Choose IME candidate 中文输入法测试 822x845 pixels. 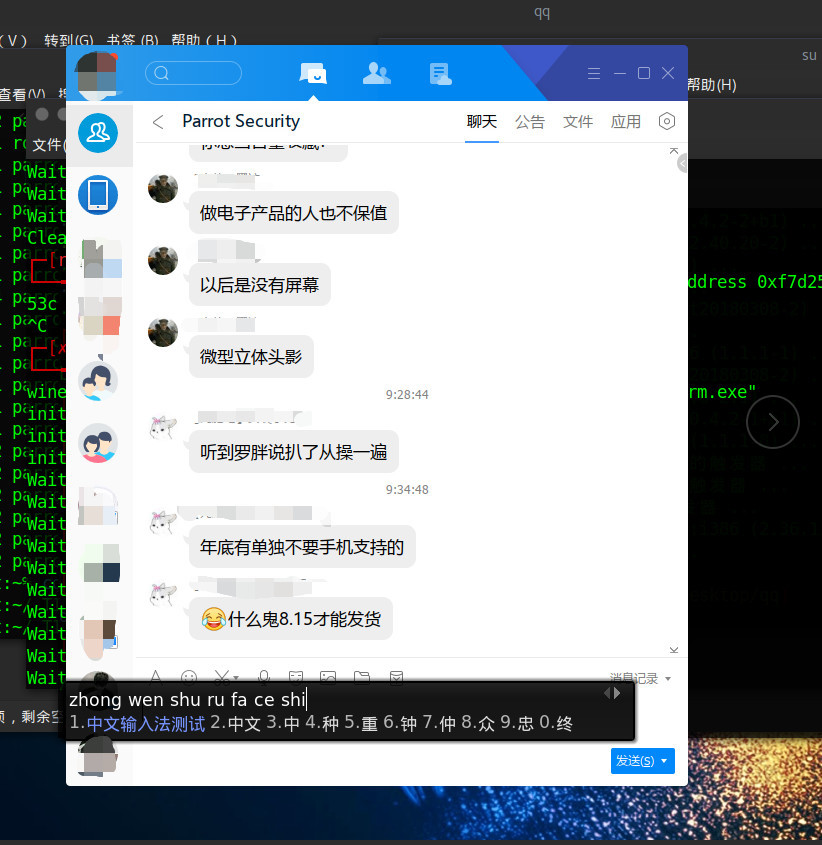[x=145, y=723]
